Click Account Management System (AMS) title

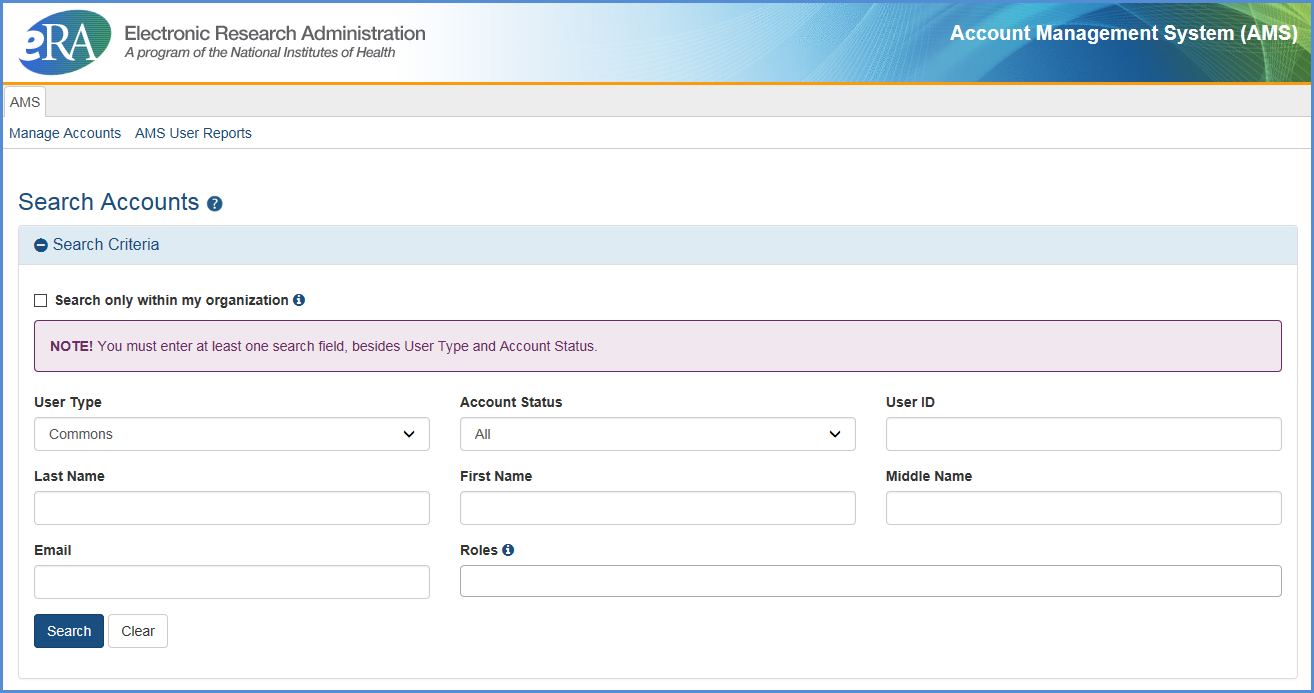tap(1124, 33)
